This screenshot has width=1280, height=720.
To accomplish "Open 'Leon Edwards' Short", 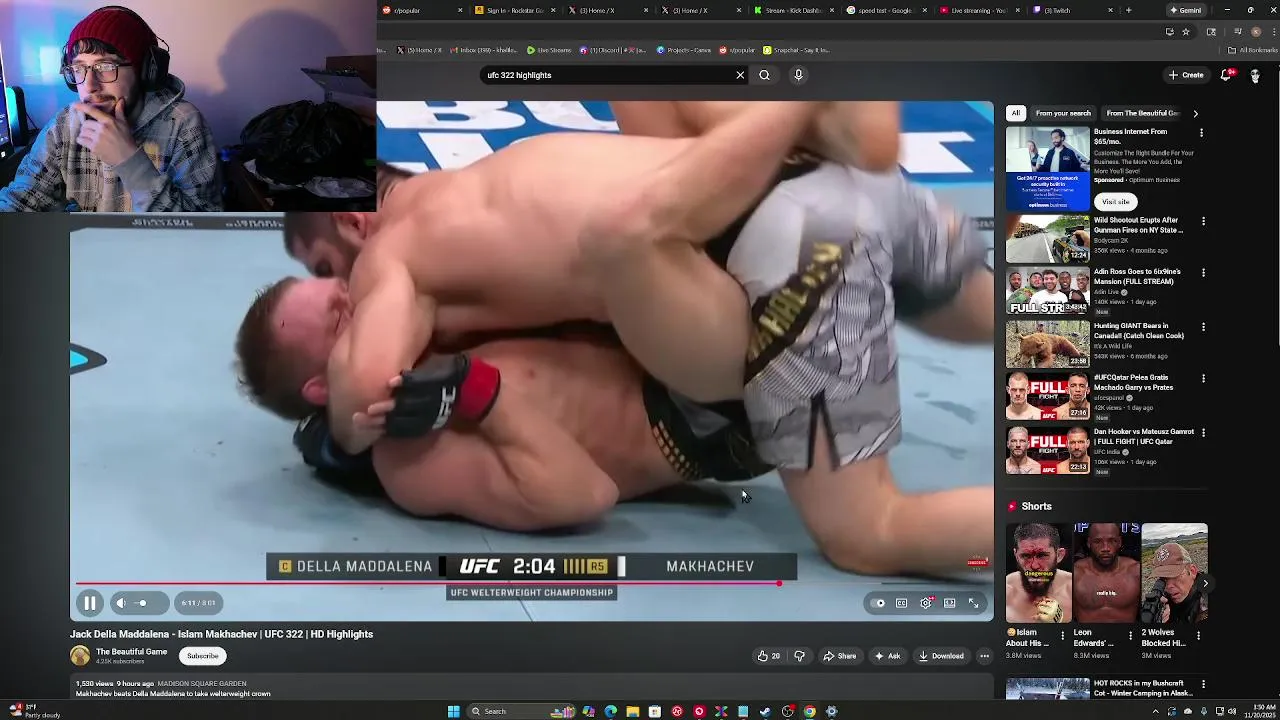I will point(1106,573).
